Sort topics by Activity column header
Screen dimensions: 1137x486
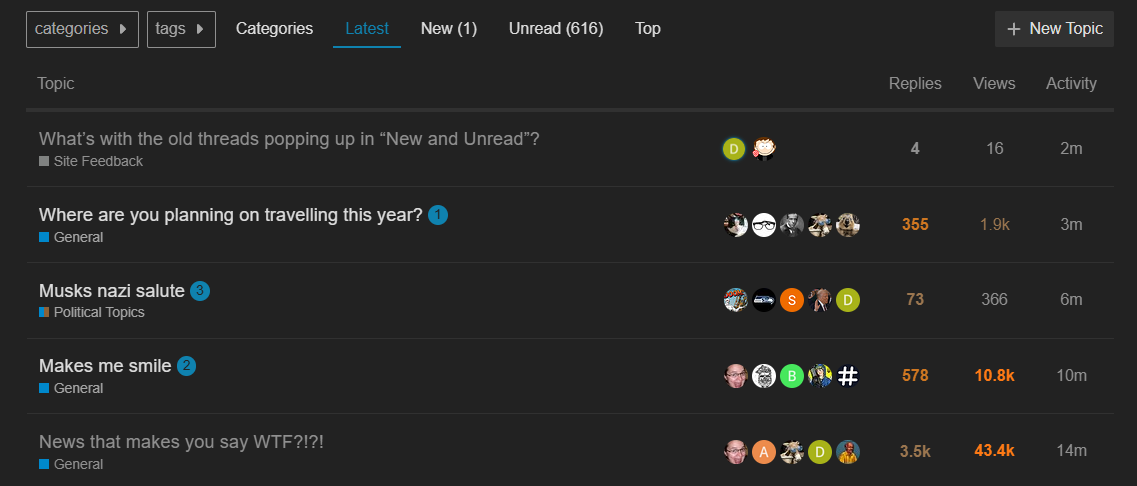(x=1071, y=83)
